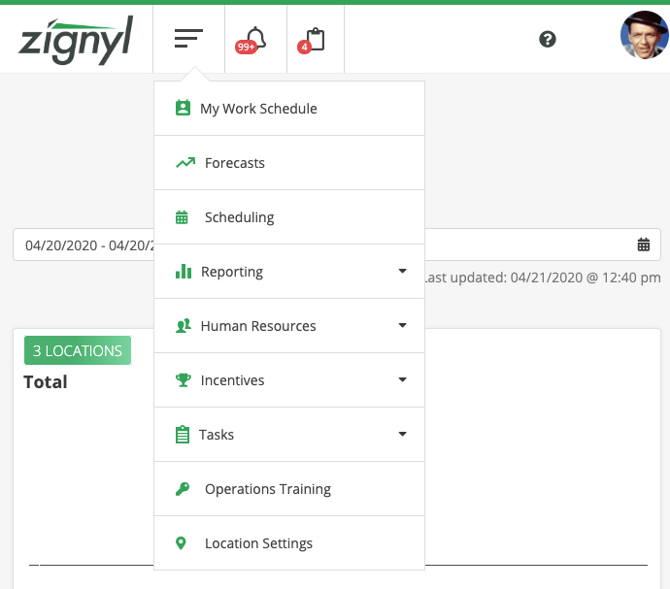Expand the Reporting submenu arrow
The height and width of the screenshot is (589, 670).
[402, 271]
